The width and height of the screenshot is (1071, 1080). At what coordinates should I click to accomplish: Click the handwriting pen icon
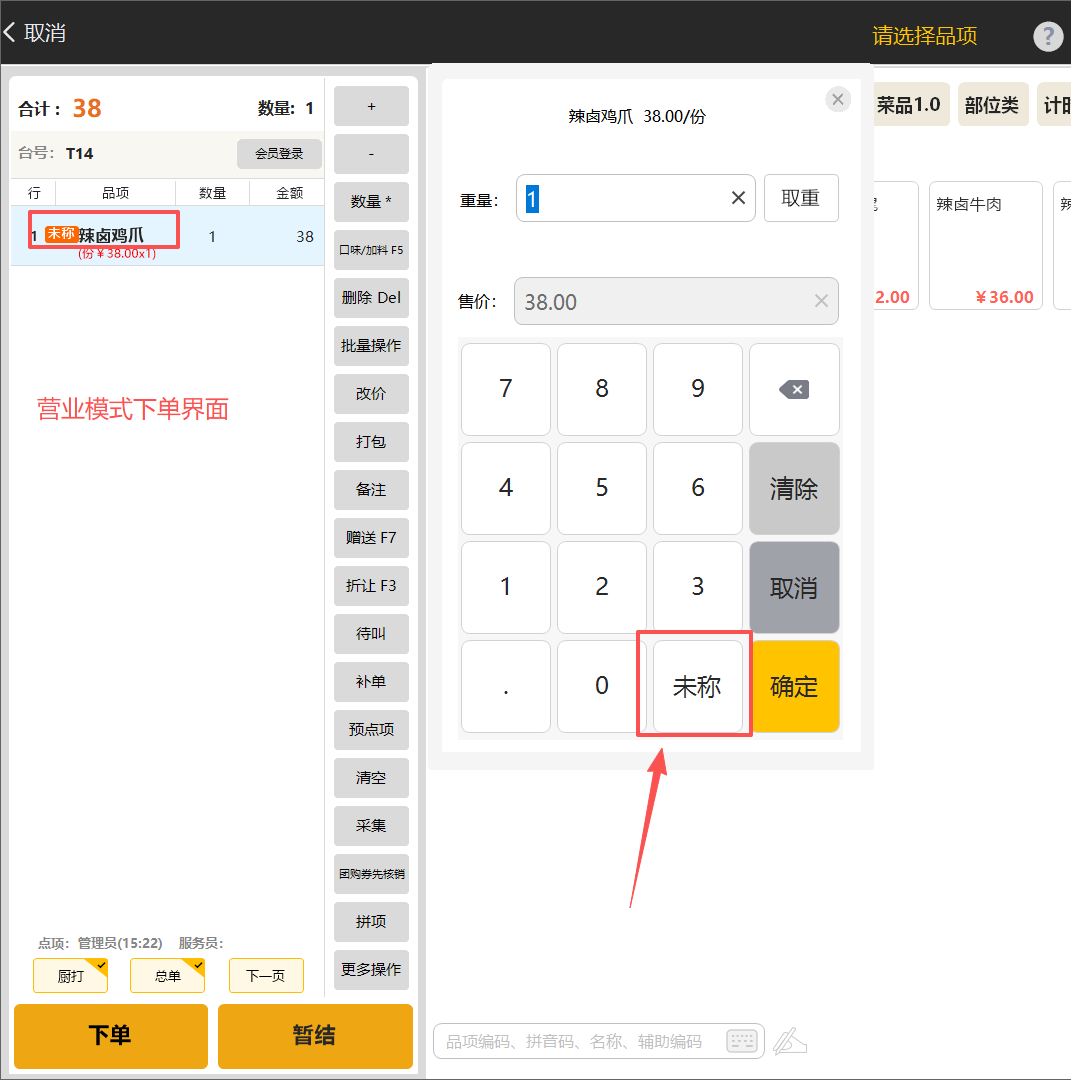790,1041
